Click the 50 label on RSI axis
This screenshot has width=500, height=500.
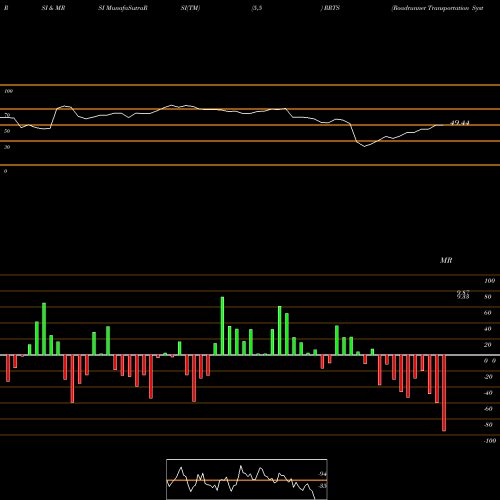(x=7, y=131)
